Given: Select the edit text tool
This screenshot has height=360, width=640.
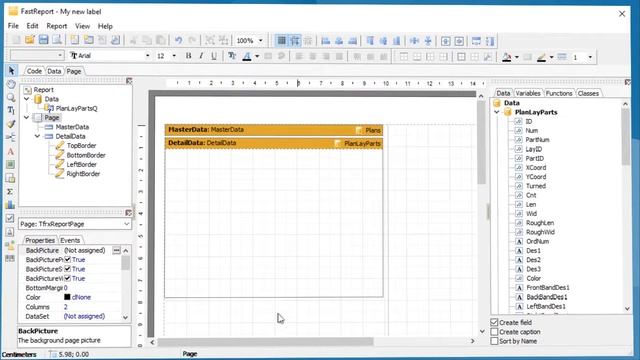Looking at the screenshot, I should [x=11, y=110].
